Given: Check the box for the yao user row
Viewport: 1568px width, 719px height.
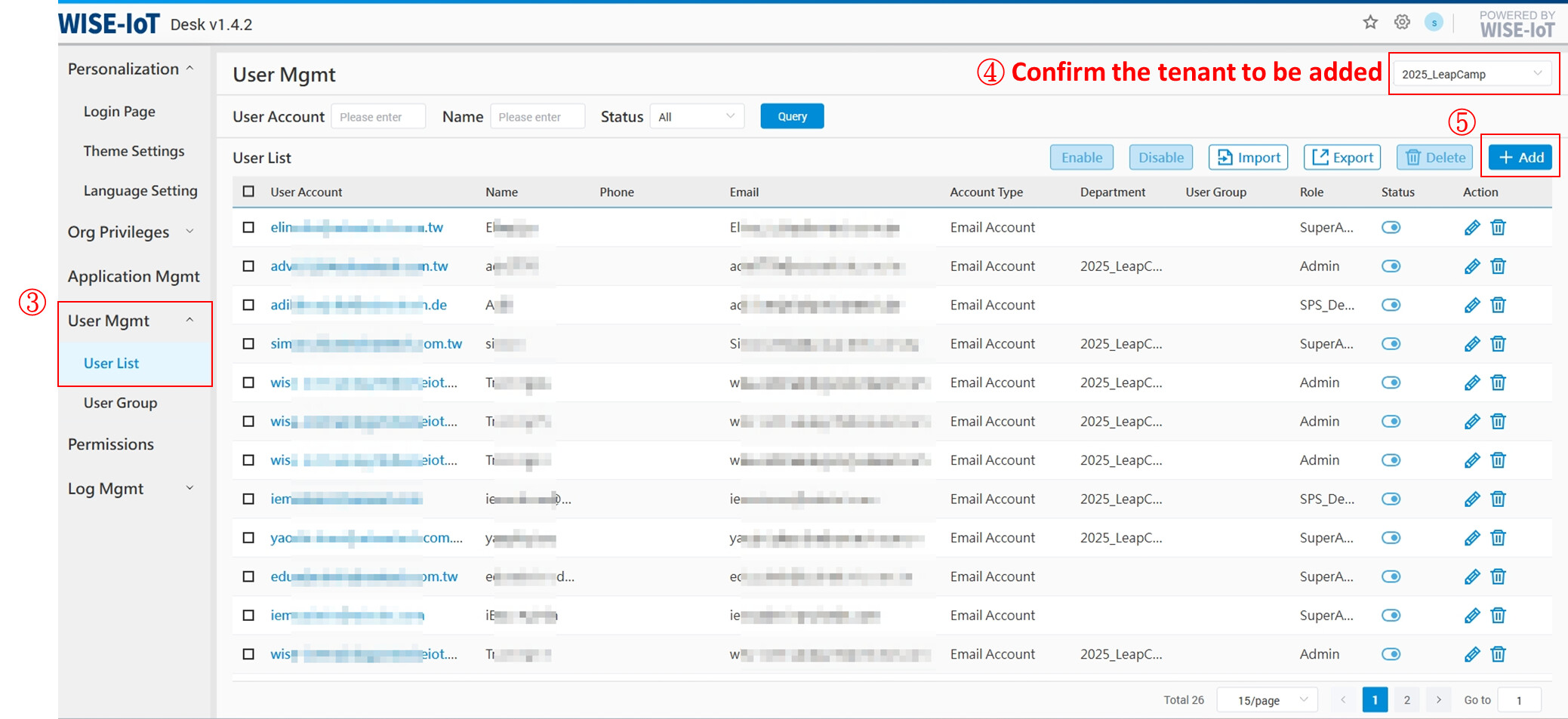Looking at the screenshot, I should coord(248,538).
